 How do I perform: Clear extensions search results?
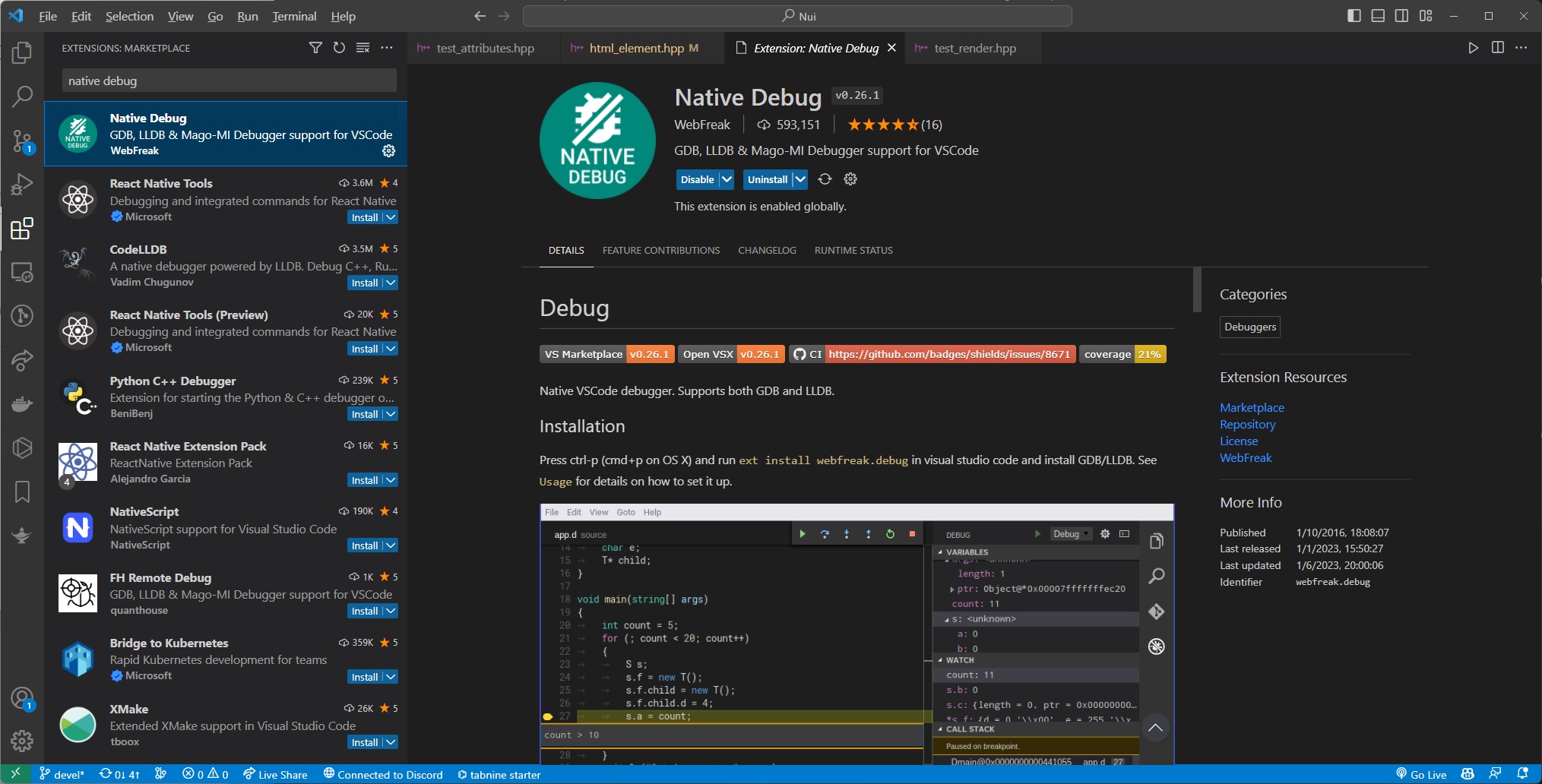coord(363,48)
